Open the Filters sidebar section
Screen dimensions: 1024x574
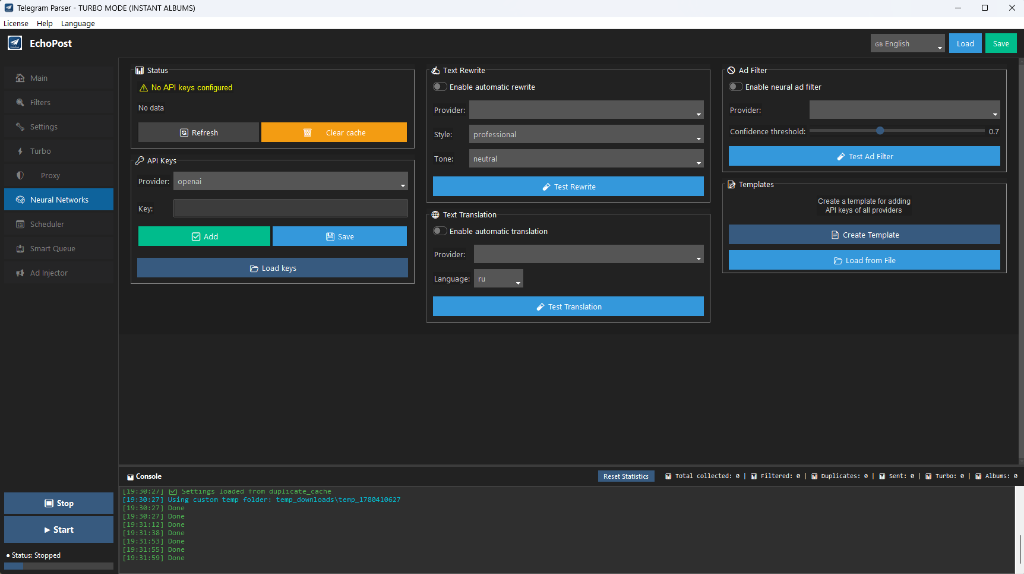(58, 103)
